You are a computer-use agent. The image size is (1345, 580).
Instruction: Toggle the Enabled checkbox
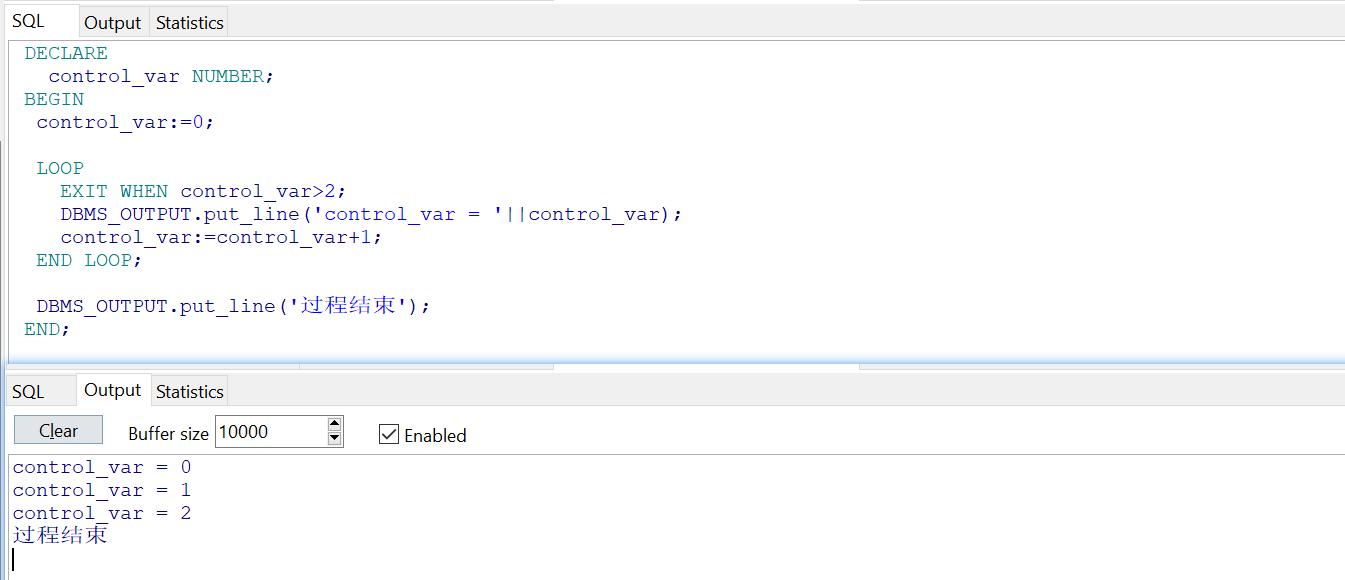coord(389,434)
